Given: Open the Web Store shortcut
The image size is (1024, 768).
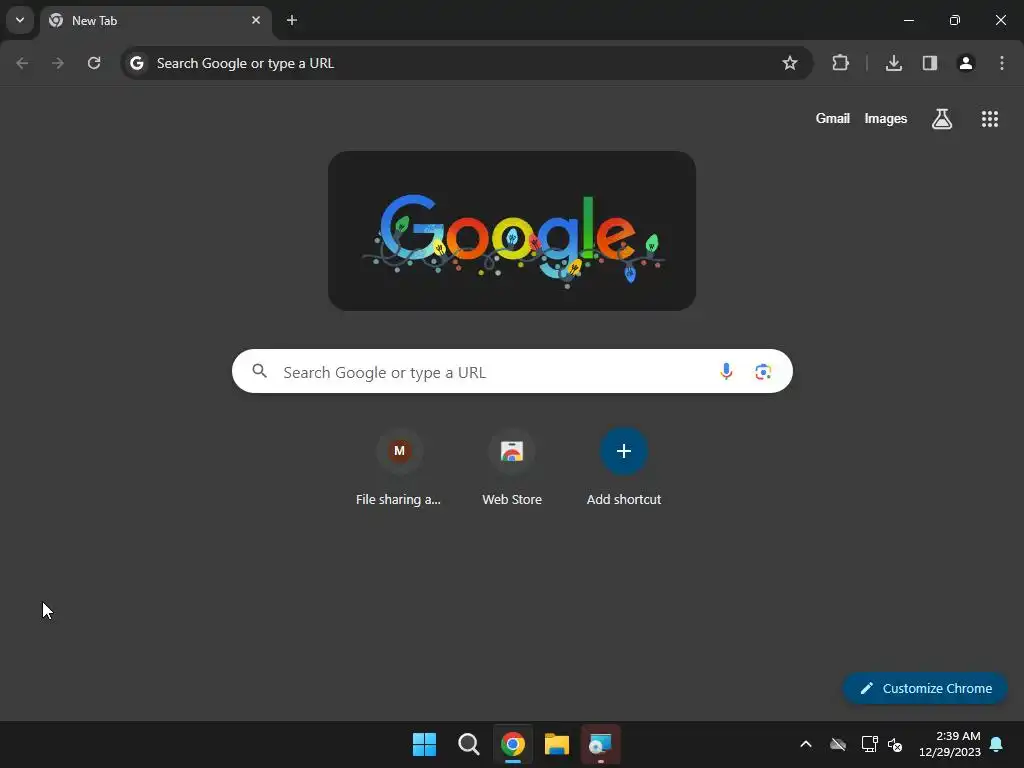Looking at the screenshot, I should 512,468.
